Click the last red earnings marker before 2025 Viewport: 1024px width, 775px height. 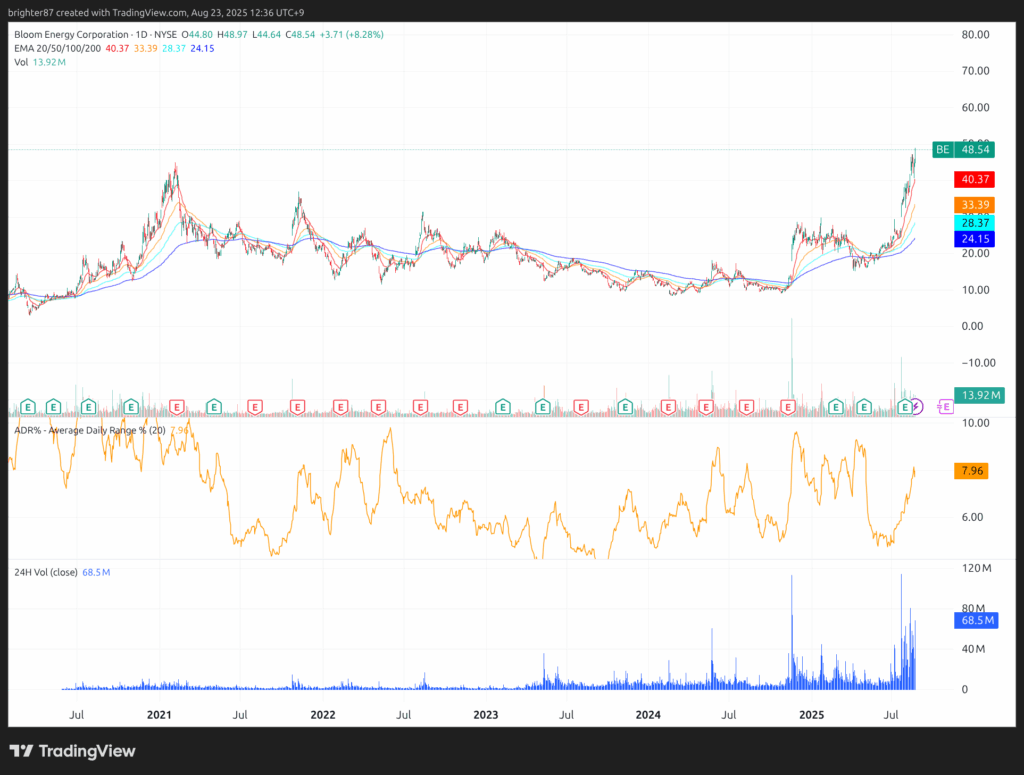tap(788, 407)
